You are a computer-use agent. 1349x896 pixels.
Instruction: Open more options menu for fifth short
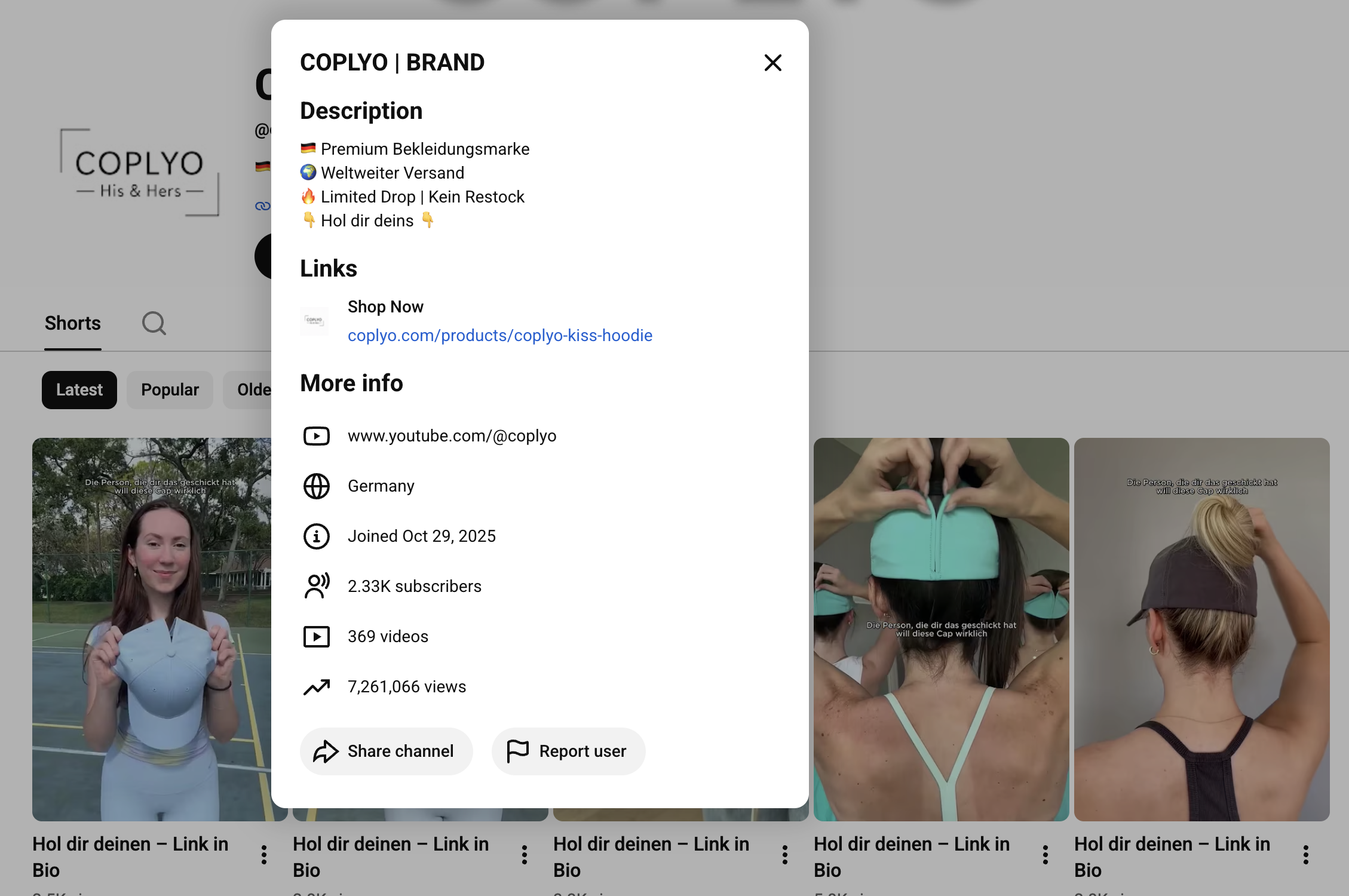click(1306, 855)
